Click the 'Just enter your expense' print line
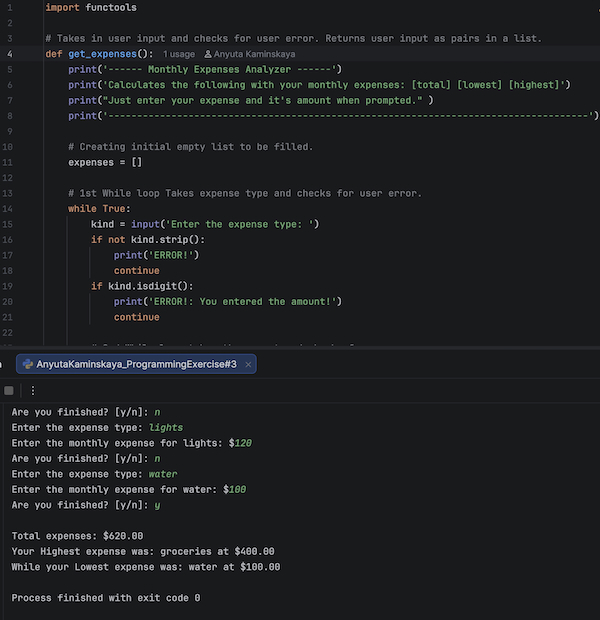 (251, 100)
